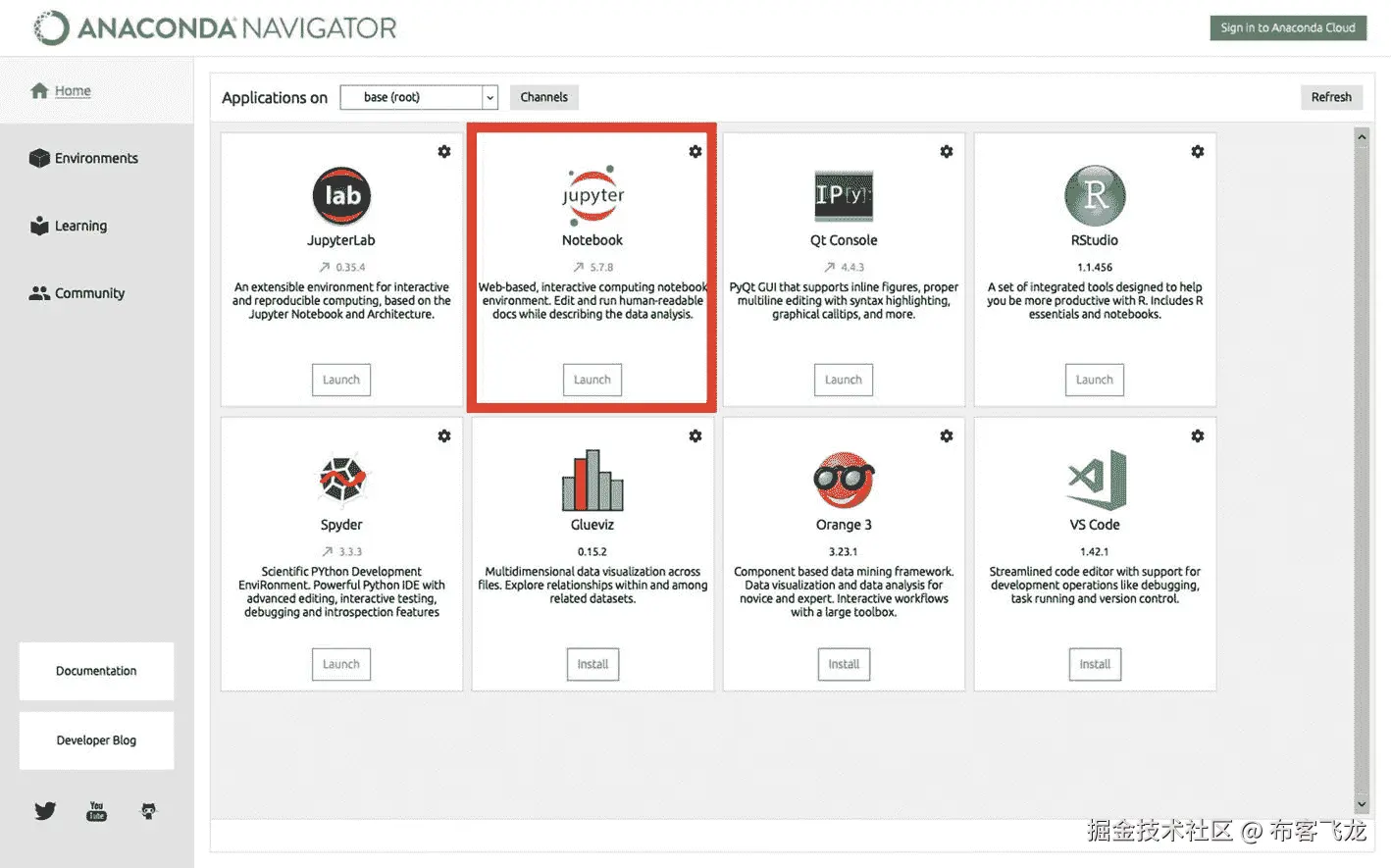Open JupyterLab tile settings gear
Screen dimensions: 1391x868
coord(444,152)
